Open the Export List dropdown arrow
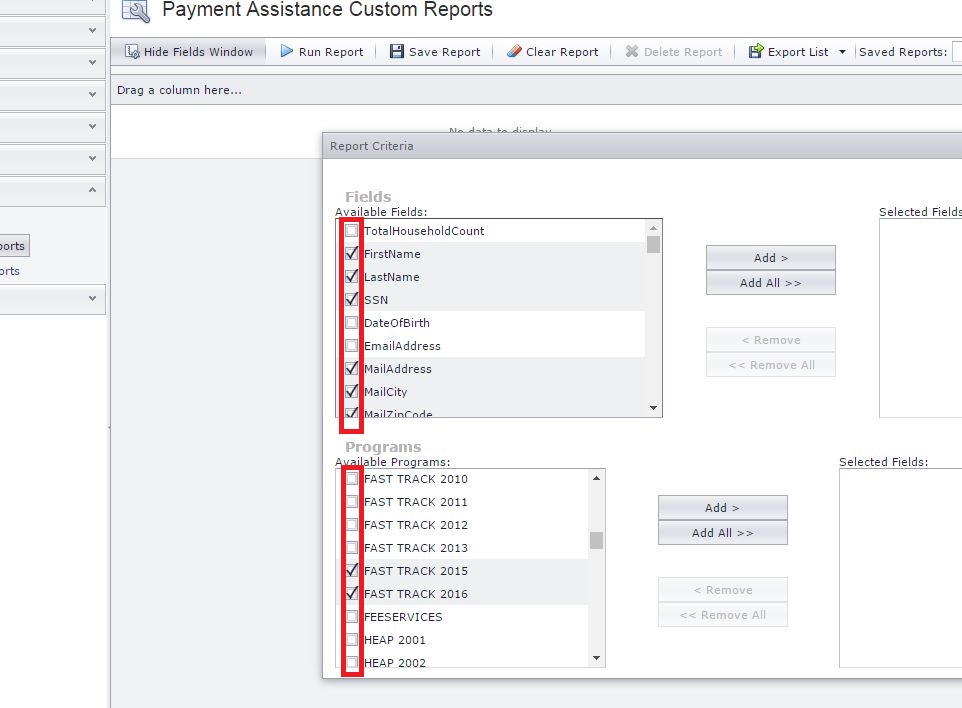This screenshot has height=708, width=962. point(840,50)
